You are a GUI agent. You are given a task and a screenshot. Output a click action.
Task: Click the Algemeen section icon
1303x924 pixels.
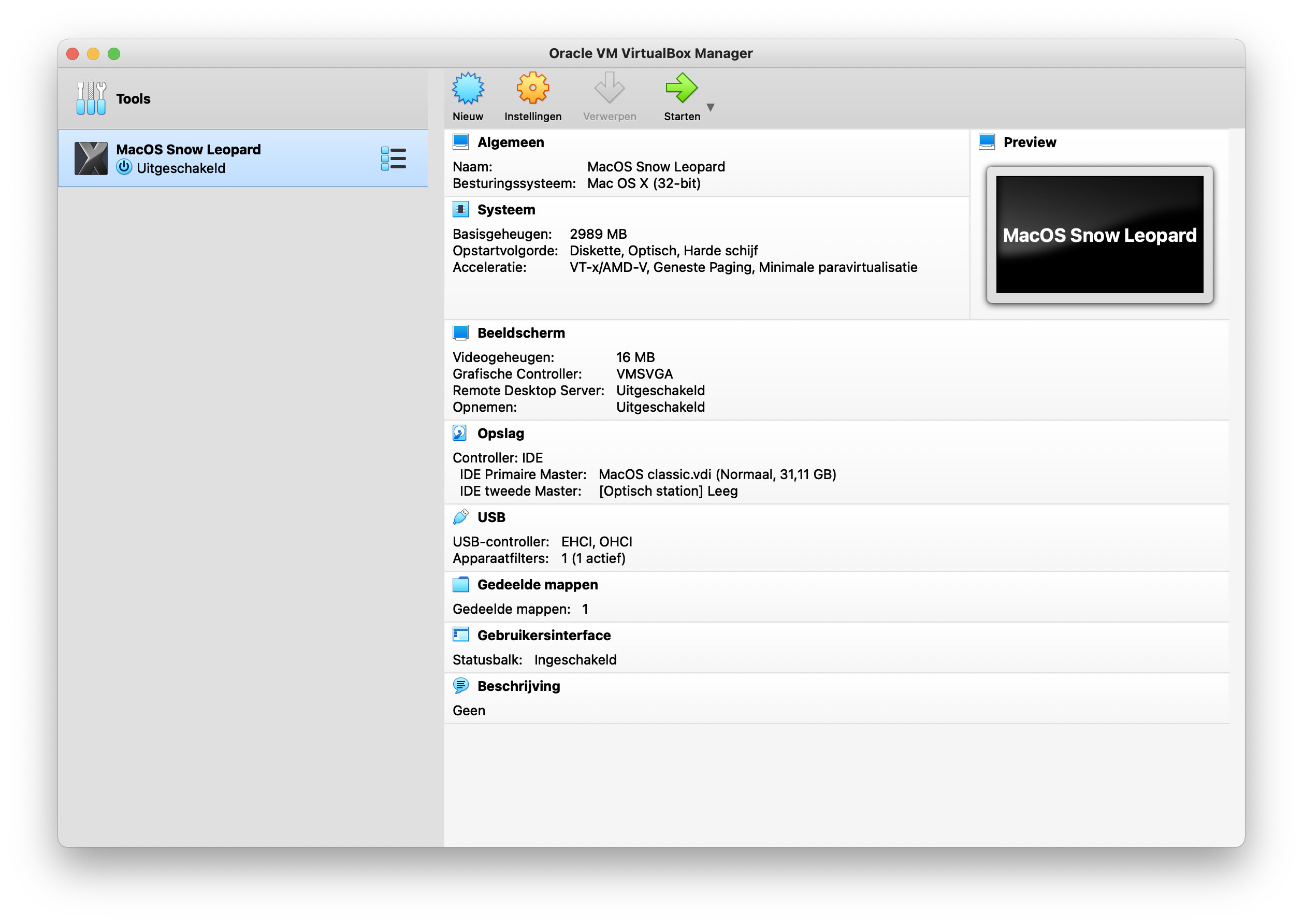(x=461, y=142)
